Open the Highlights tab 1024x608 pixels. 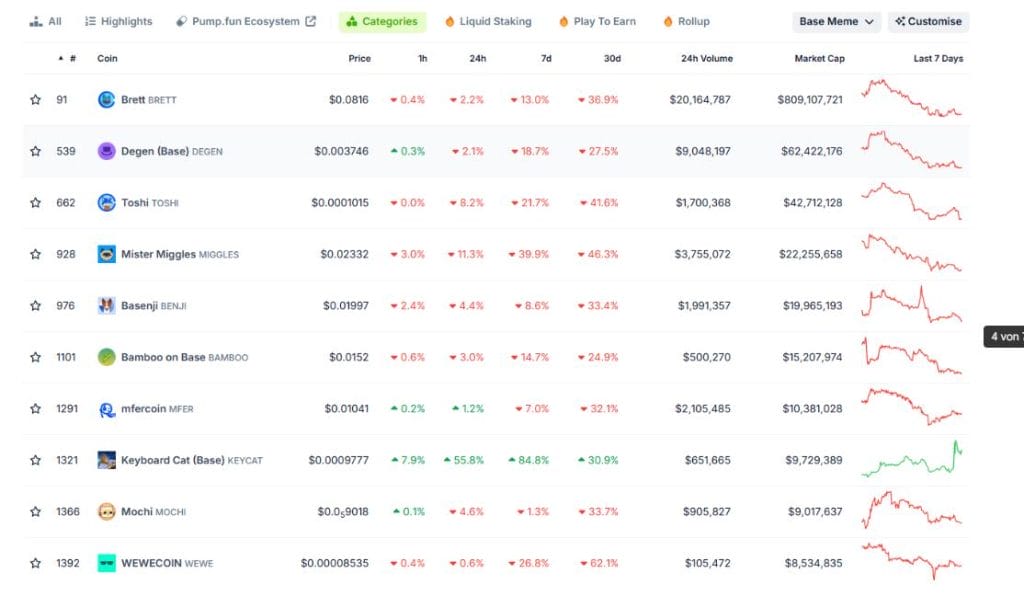pyautogui.click(x=119, y=22)
